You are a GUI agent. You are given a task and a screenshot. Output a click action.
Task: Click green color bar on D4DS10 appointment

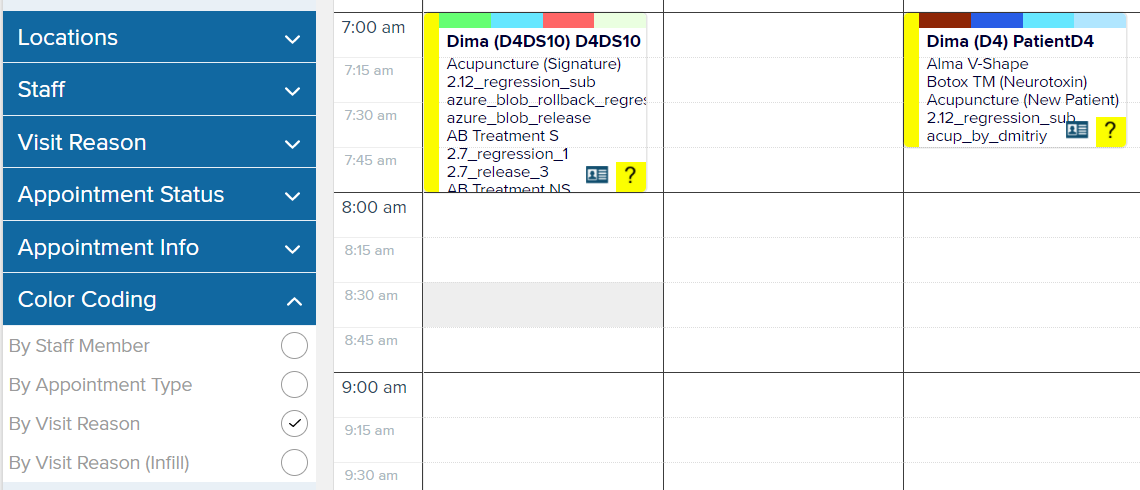click(465, 20)
